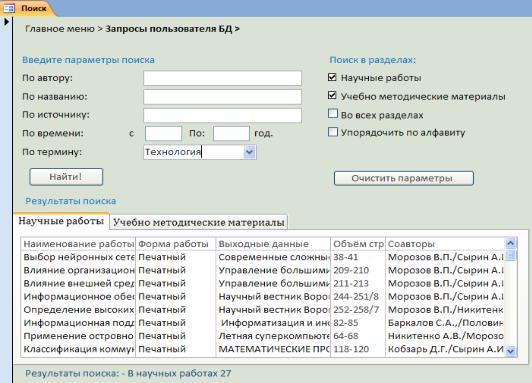Viewport: 532px width, 383px height.
Task: Click status text В научных работах 27
Action: tap(179, 374)
